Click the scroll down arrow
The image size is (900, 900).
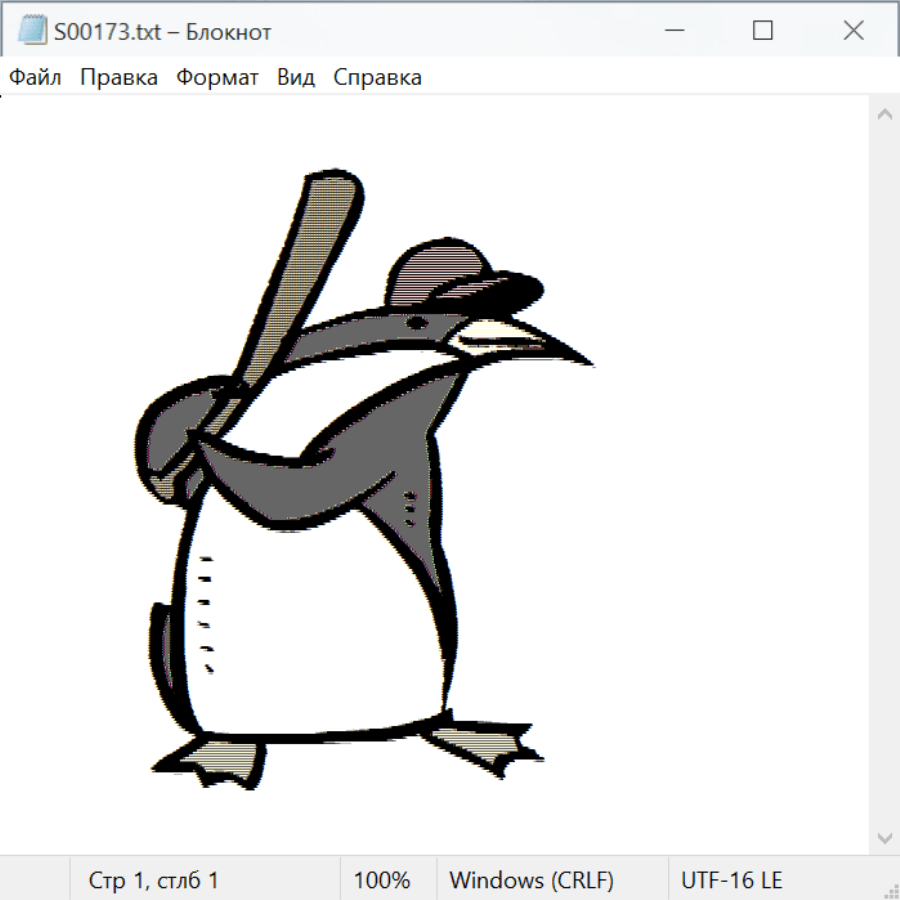(x=884, y=837)
